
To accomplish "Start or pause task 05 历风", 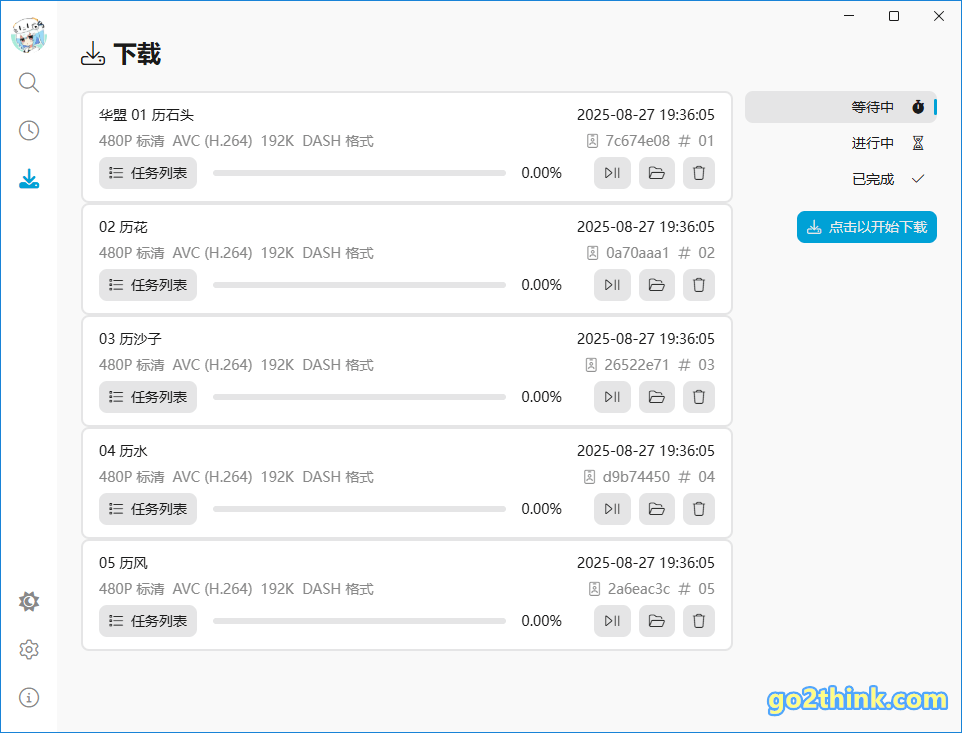I will point(612,621).
